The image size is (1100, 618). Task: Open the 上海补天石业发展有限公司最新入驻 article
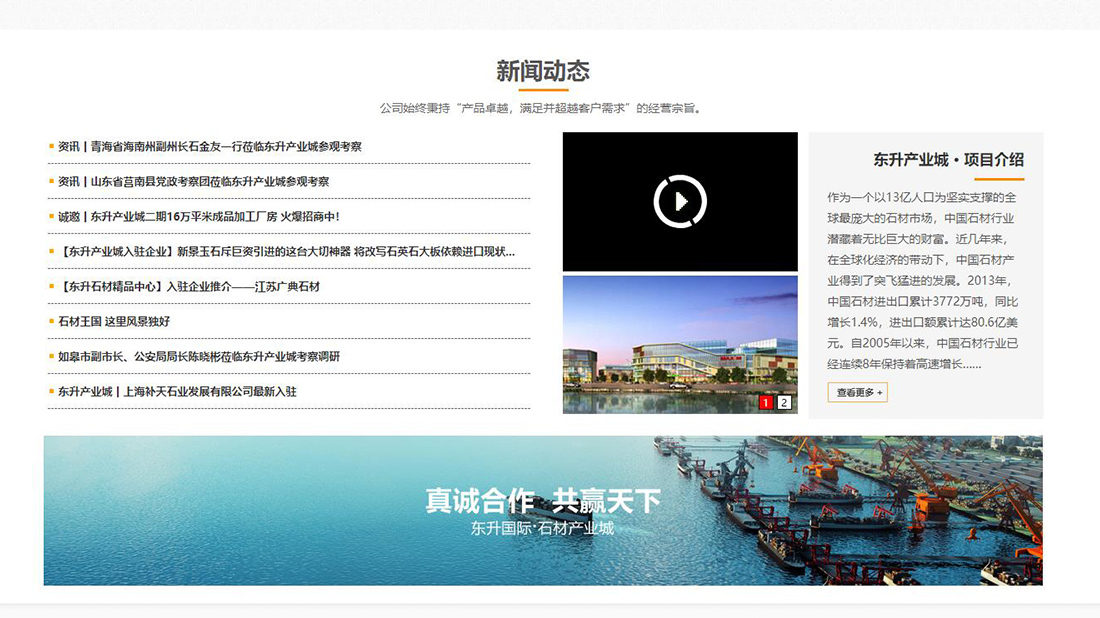tap(177, 392)
